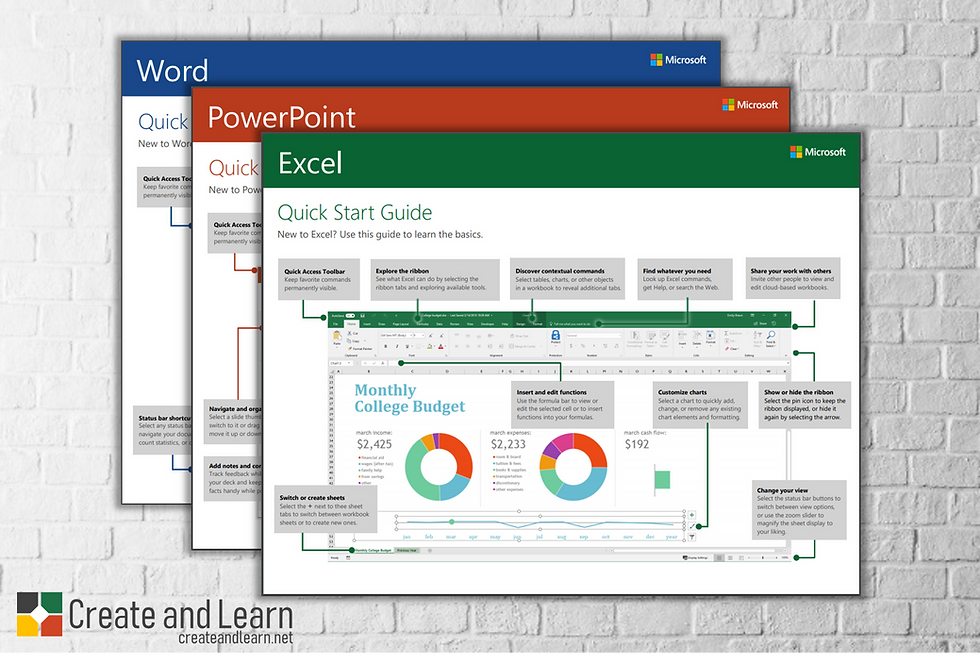Click the Name Box showing Chart 3
The height and width of the screenshot is (661, 980).
340,363
